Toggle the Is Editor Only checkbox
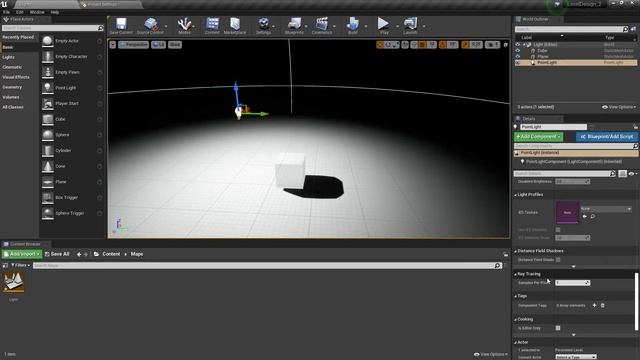This screenshot has width=640, height=360. 558,328
